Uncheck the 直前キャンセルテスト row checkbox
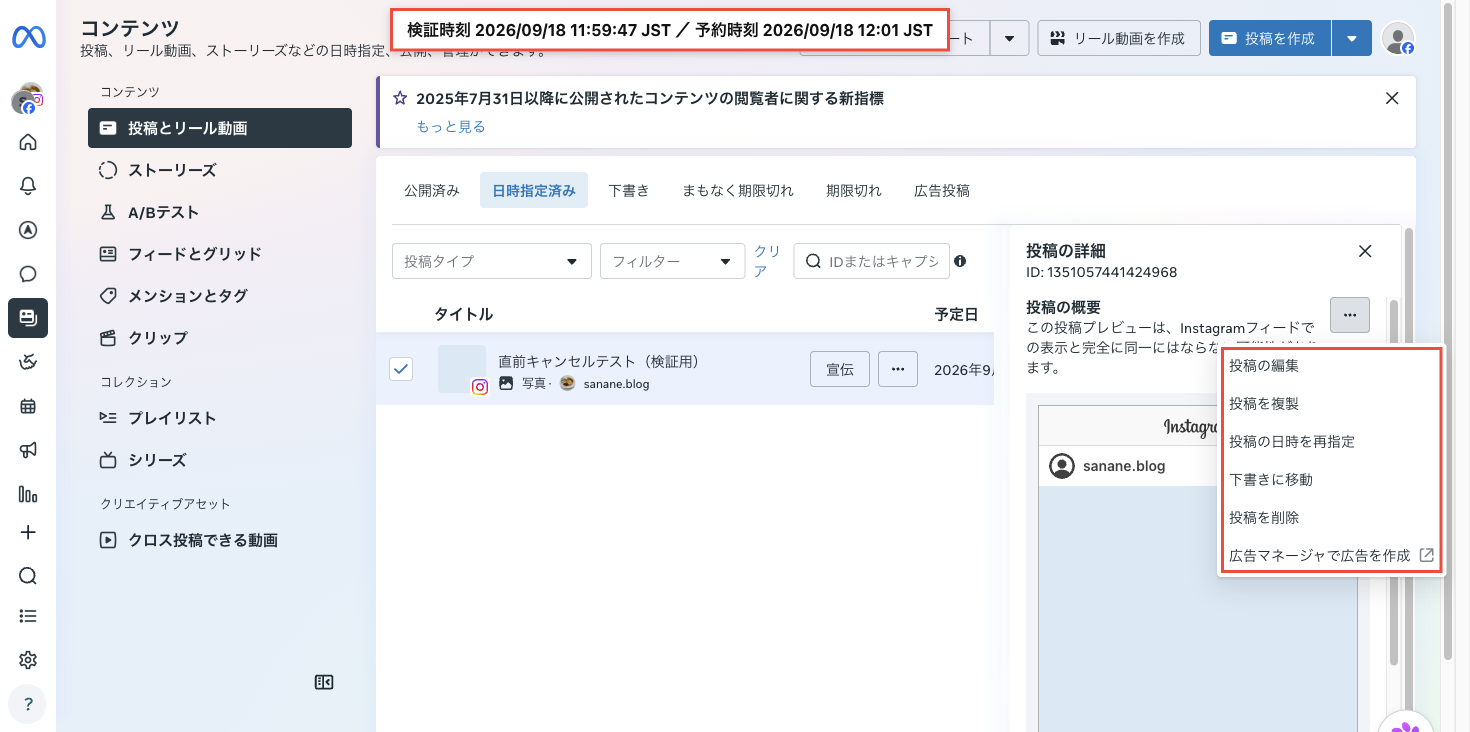1470x732 pixels. 401,369
